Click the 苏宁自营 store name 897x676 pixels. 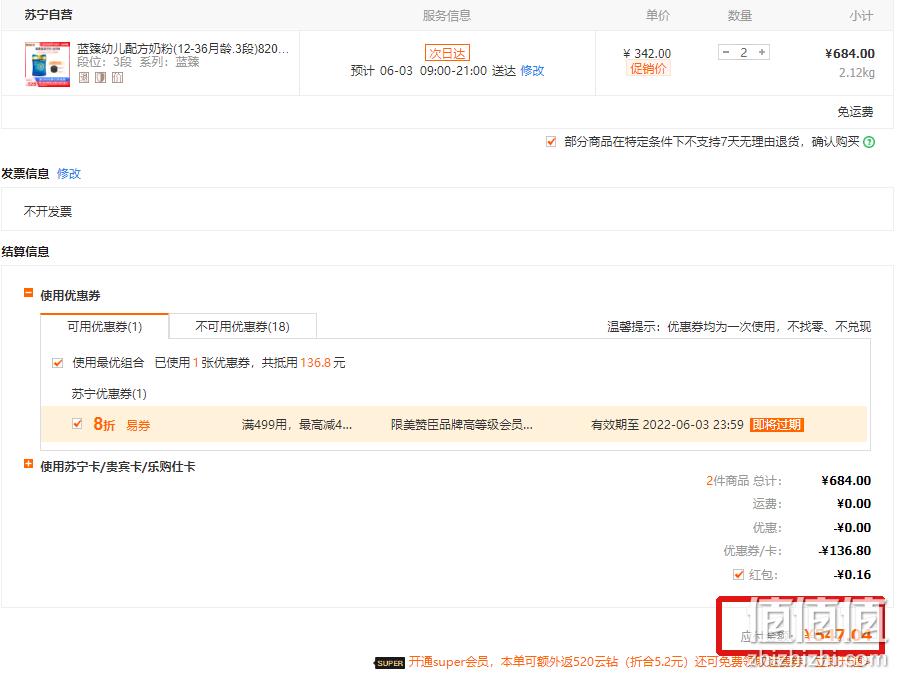(49, 15)
